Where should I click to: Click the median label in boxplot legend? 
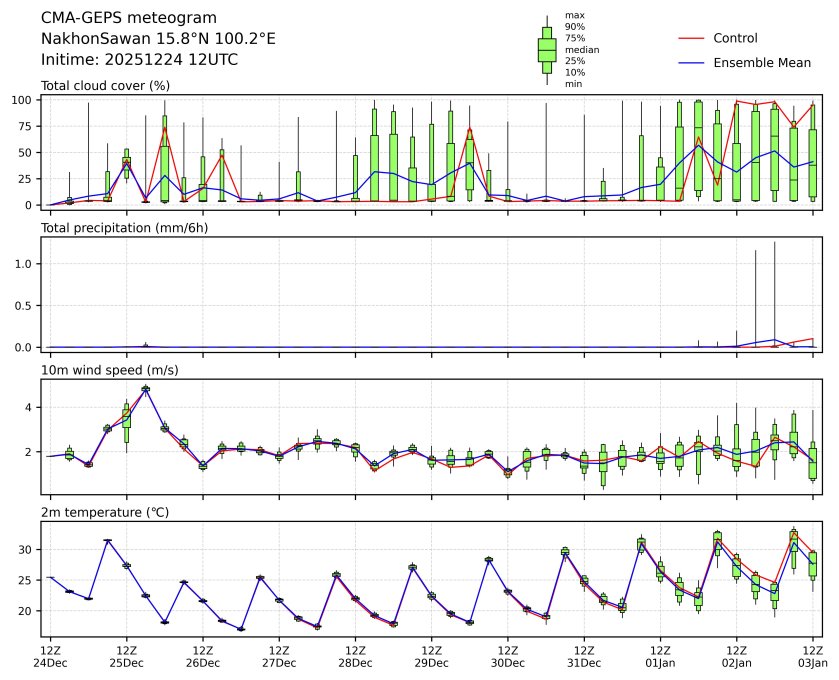click(x=575, y=49)
